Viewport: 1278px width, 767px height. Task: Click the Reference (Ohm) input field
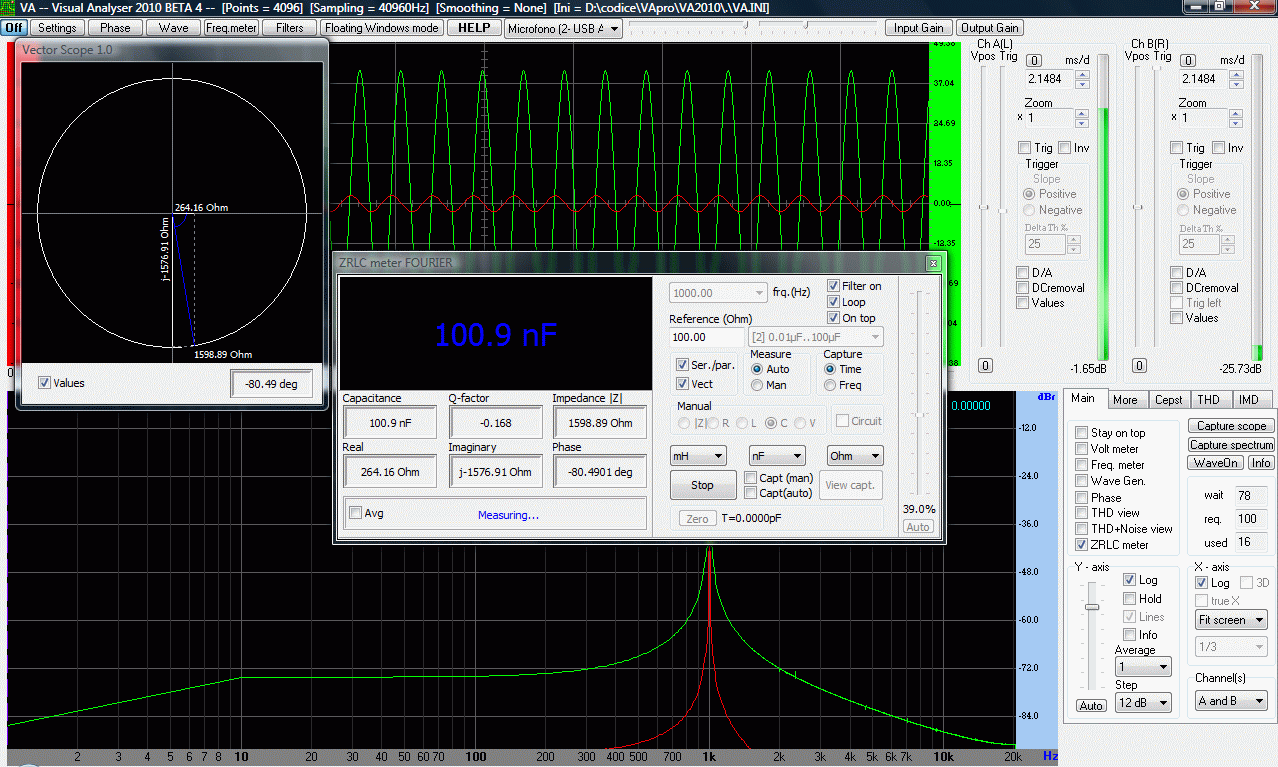pos(707,337)
